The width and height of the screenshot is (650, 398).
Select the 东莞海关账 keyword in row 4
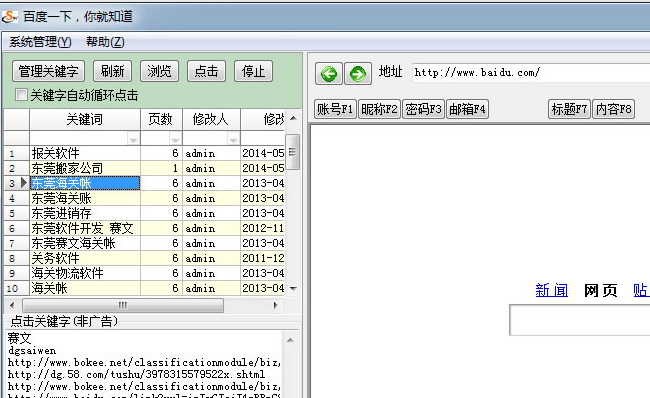(x=85, y=198)
